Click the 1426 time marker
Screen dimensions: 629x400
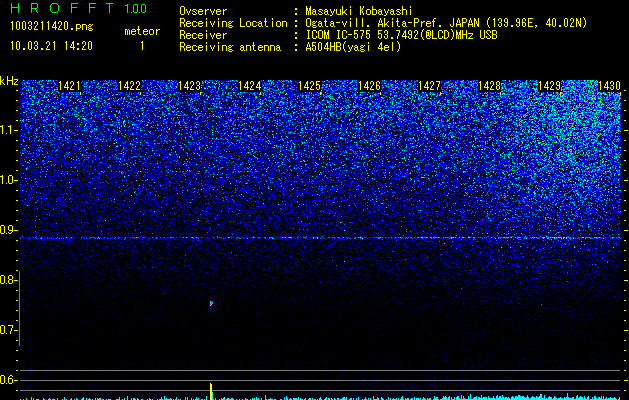[x=369, y=86]
